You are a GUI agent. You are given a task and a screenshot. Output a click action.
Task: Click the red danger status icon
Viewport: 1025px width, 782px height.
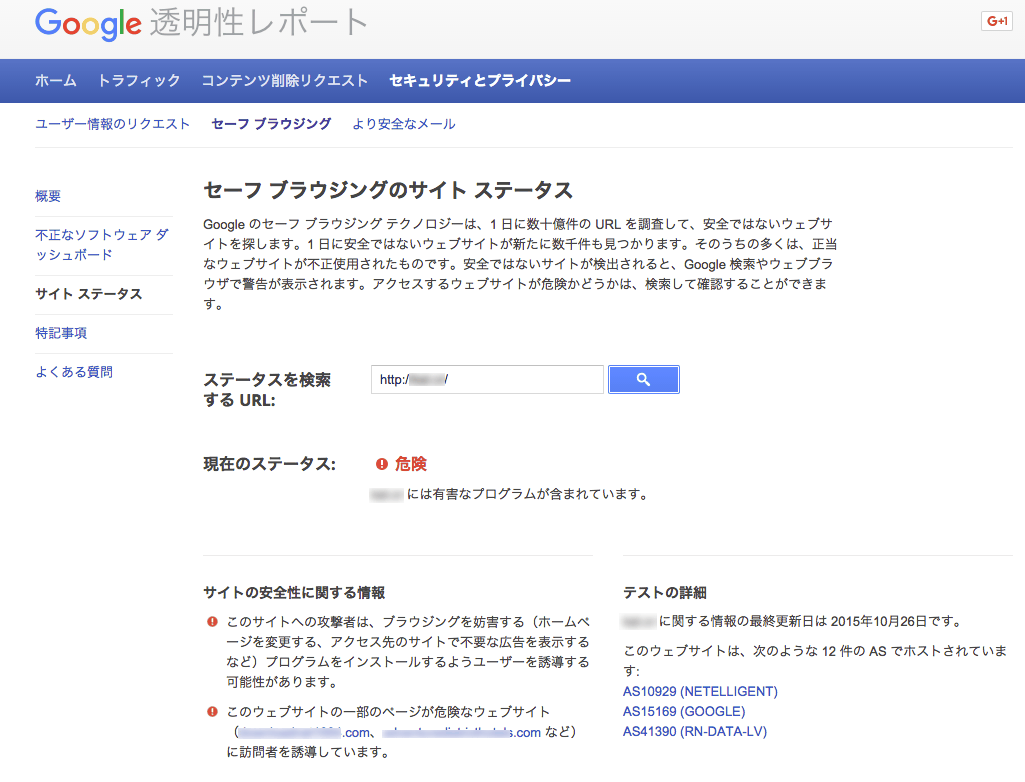(x=382, y=464)
